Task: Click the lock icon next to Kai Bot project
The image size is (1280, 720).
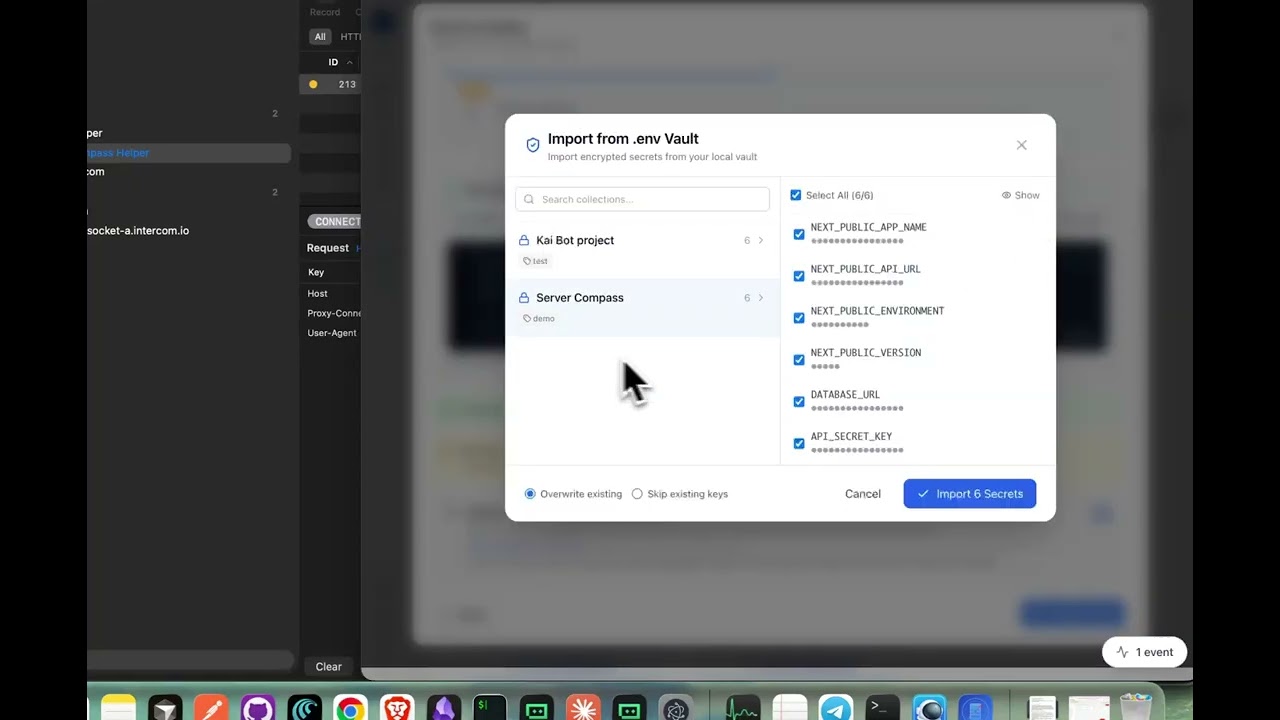Action: click(523, 240)
